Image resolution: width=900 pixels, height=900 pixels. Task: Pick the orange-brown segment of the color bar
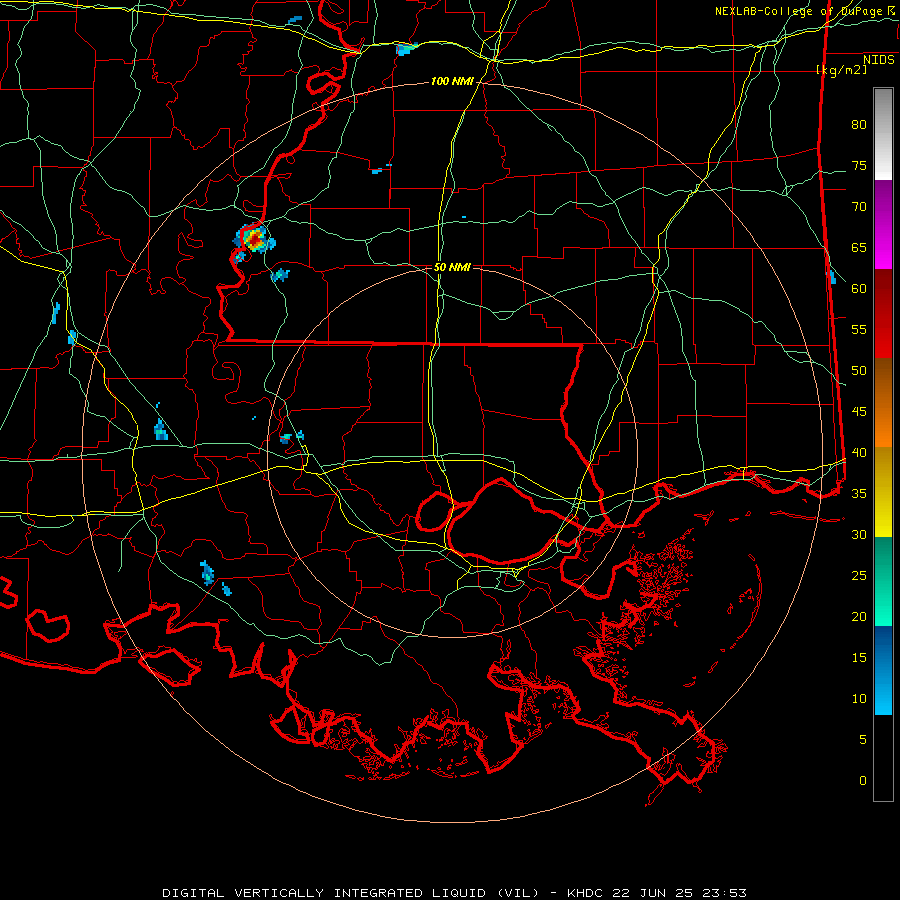pyautogui.click(x=883, y=402)
